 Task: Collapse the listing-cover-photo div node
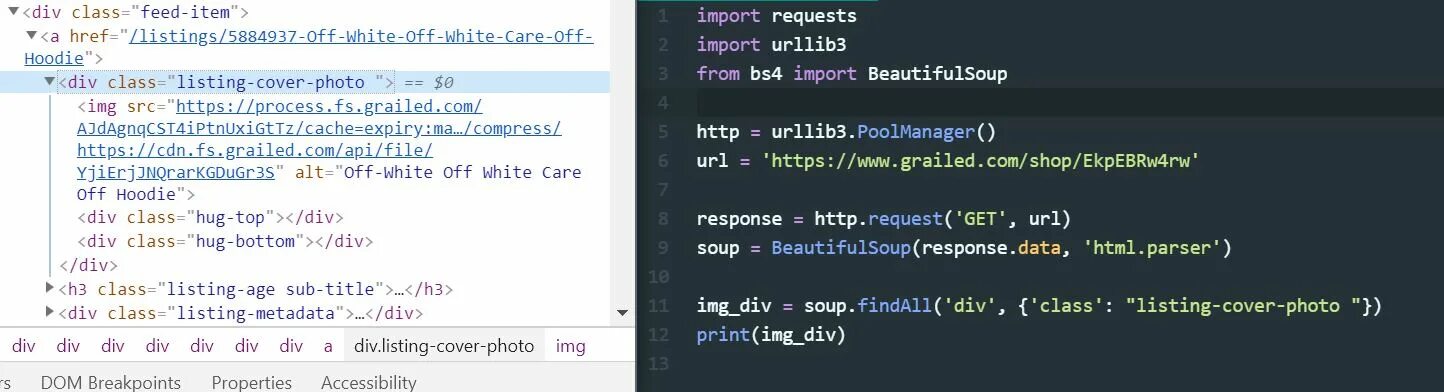point(49,82)
